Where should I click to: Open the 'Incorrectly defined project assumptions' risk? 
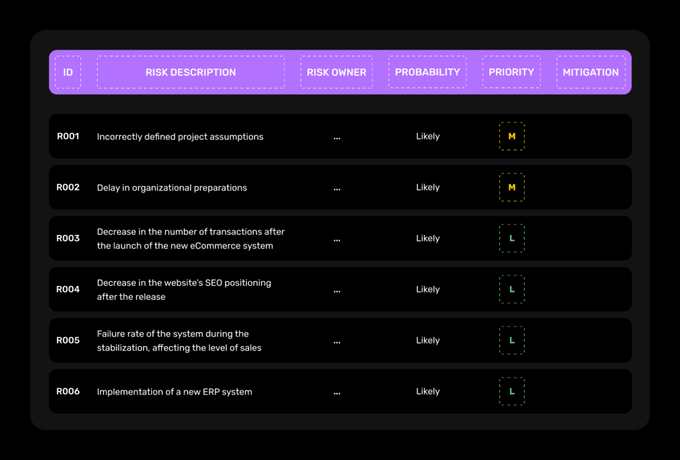point(180,136)
